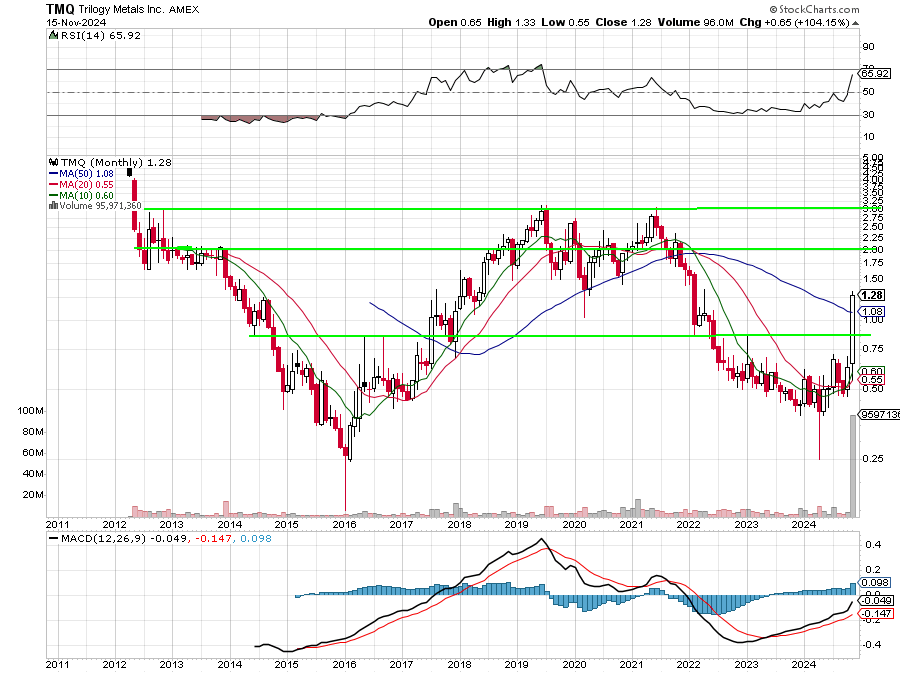900x673 pixels.
Task: Click the 0.098 MACD histogram axis tag
Action: pyautogui.click(x=873, y=583)
